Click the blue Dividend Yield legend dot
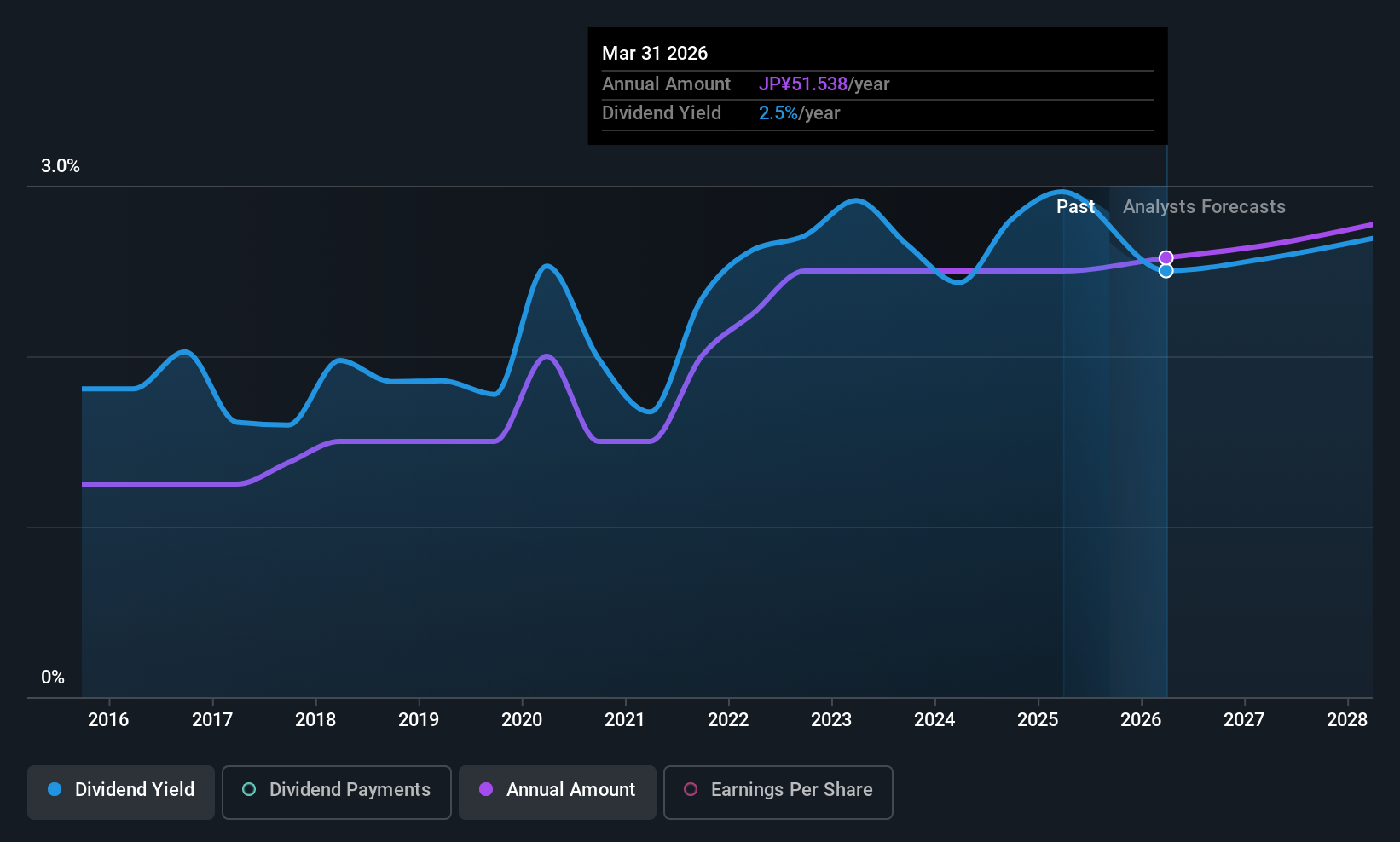This screenshot has width=1400, height=842. 55,789
